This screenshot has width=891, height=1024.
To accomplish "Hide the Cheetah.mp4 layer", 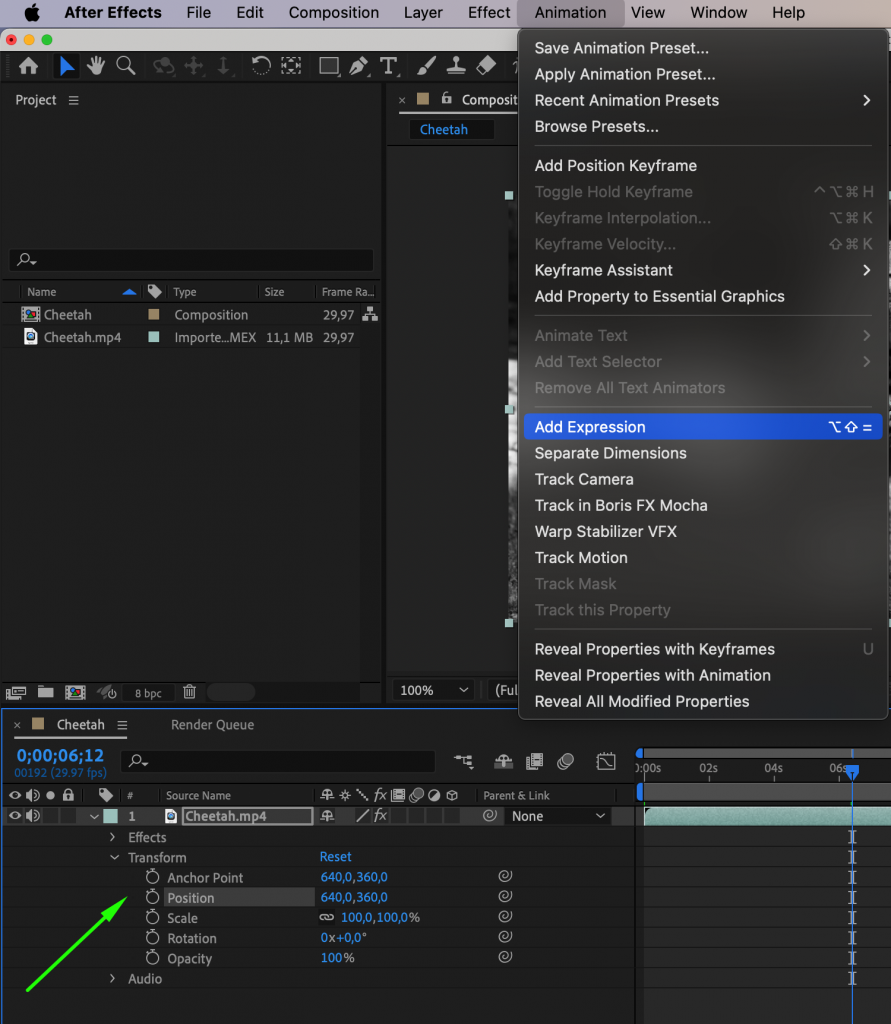I will [15, 815].
